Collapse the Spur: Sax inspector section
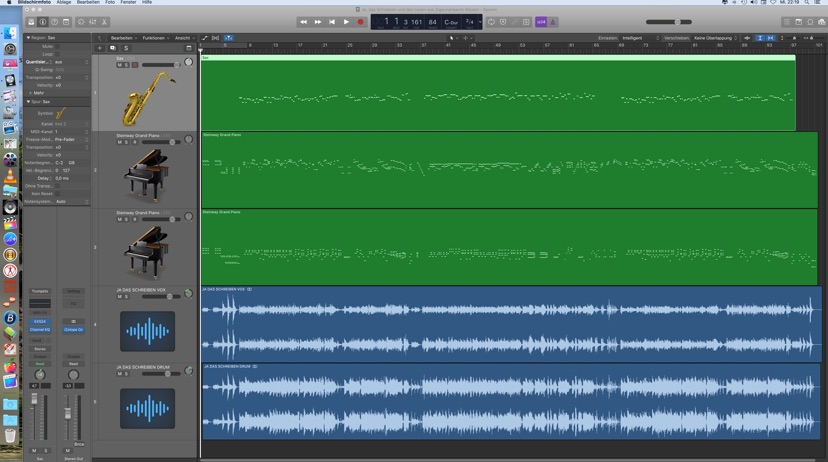Screen dimensions: 828x462 click(x=28, y=101)
